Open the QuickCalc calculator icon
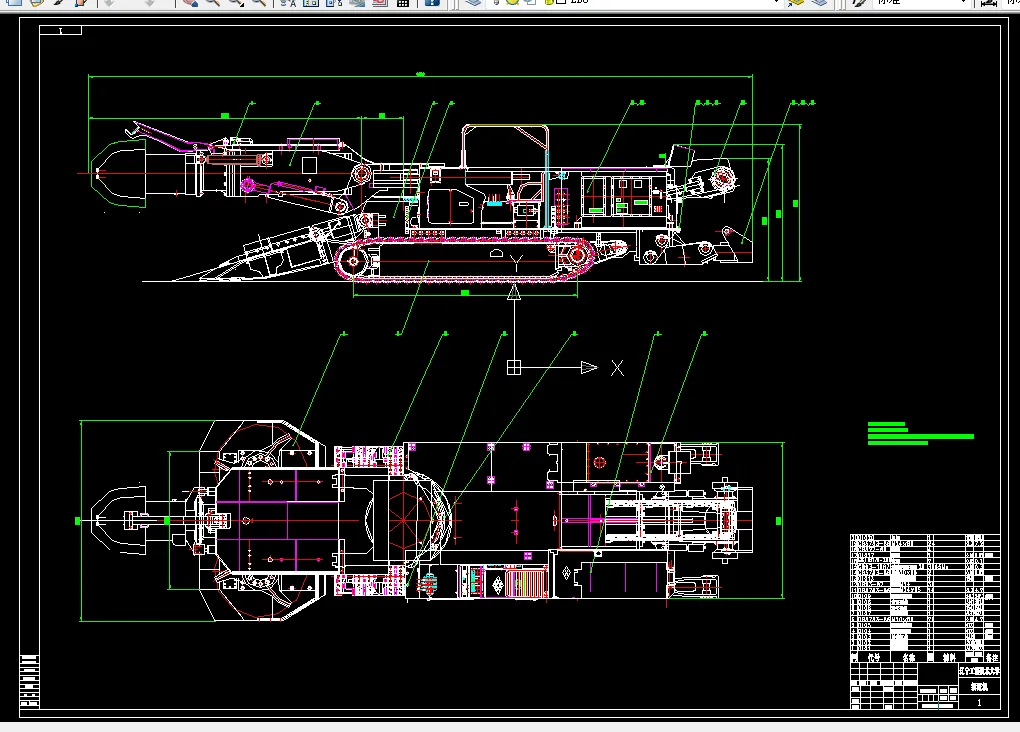Image resolution: width=1020 pixels, height=732 pixels. click(x=403, y=3)
